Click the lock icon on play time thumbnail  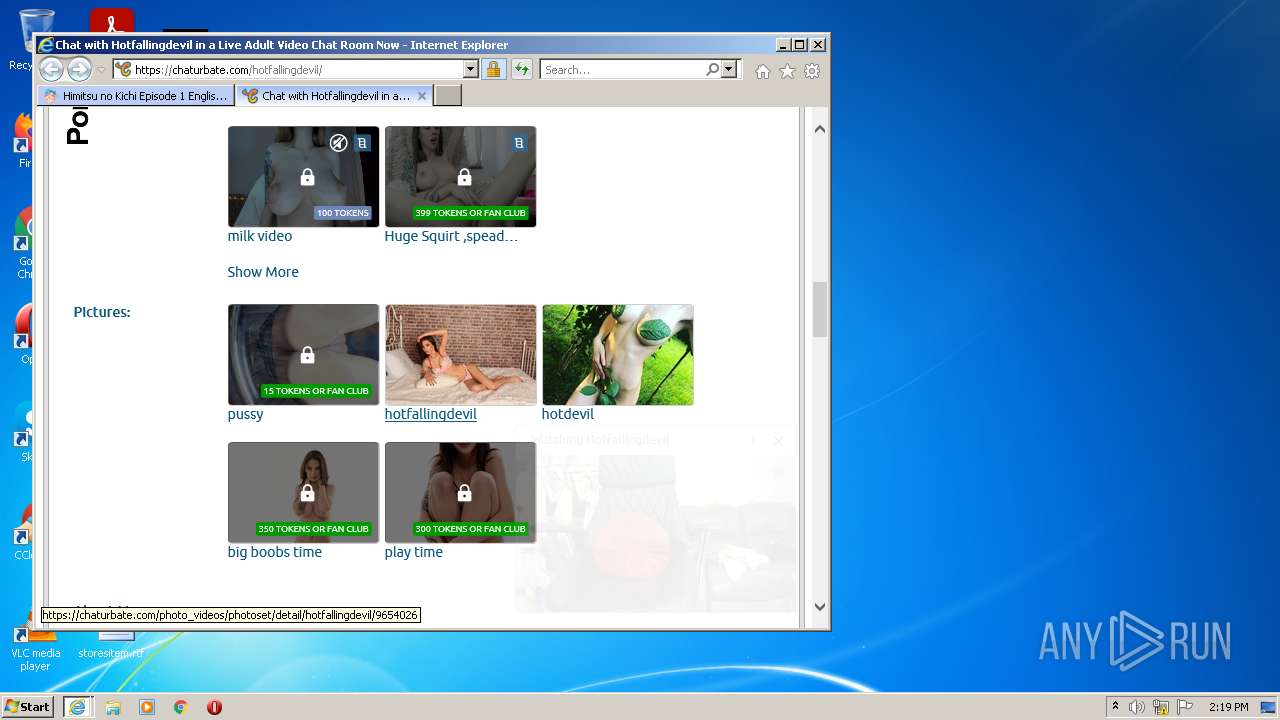[x=464, y=493]
